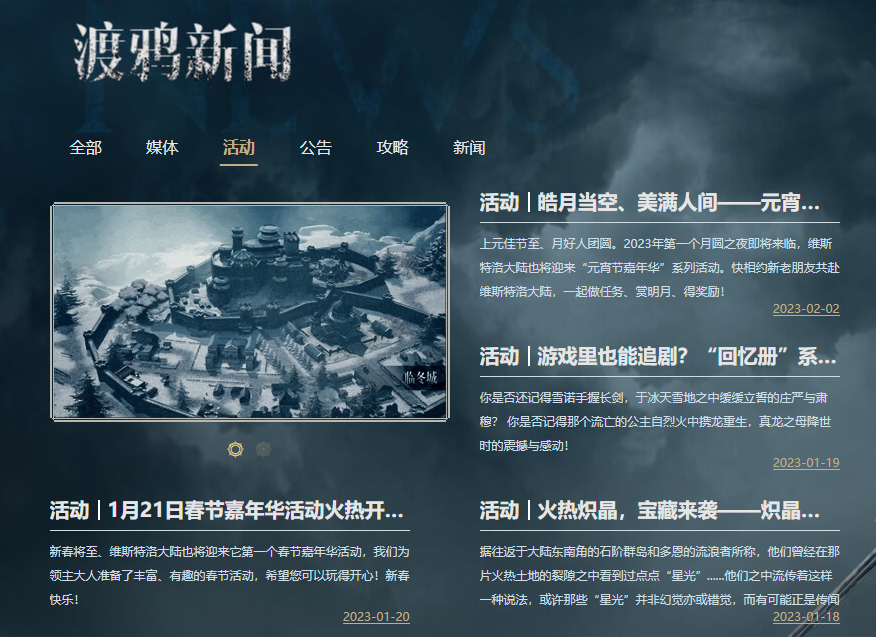876x637 pixels.
Task: Click the 上元佳节至 article summary text
Action: [659, 268]
